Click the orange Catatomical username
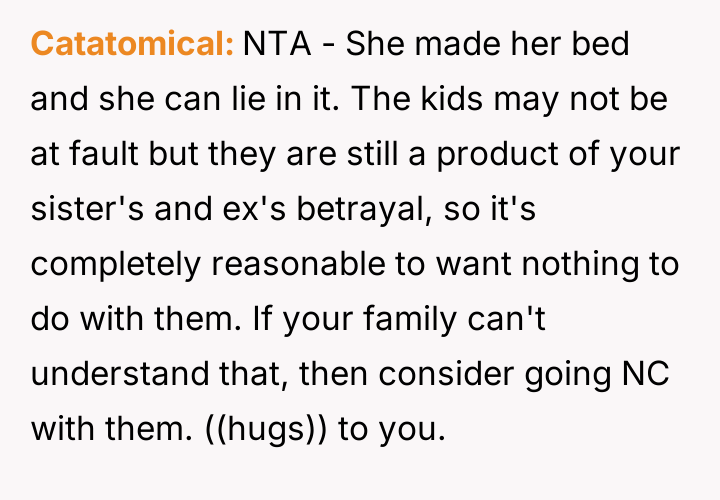This screenshot has height=500, width=720. (x=132, y=46)
